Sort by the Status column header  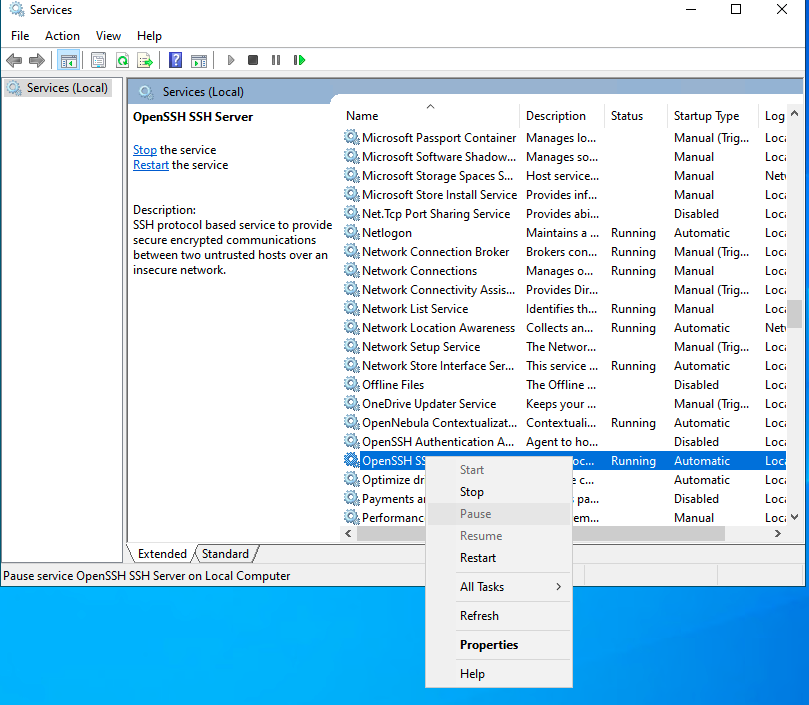pos(636,116)
